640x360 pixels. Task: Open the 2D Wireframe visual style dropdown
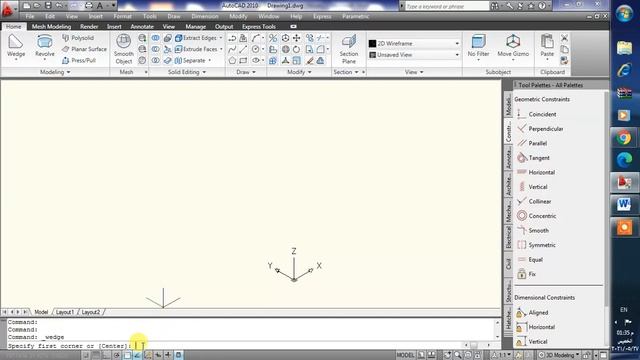pyautogui.click(x=414, y=43)
